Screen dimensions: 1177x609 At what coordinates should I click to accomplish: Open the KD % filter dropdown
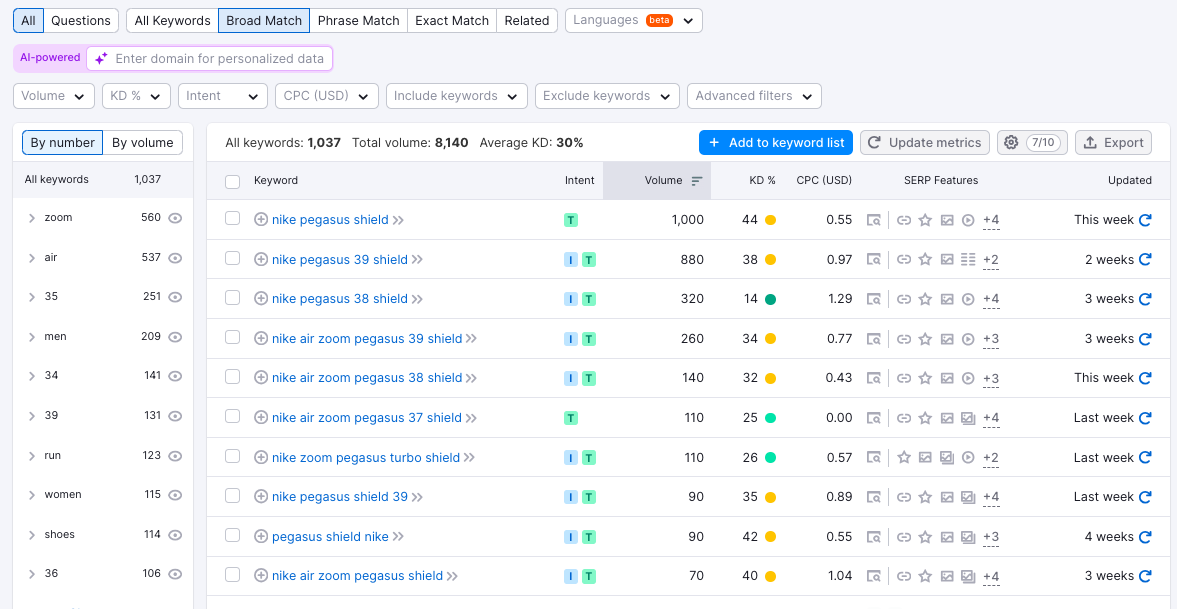[x=138, y=96]
